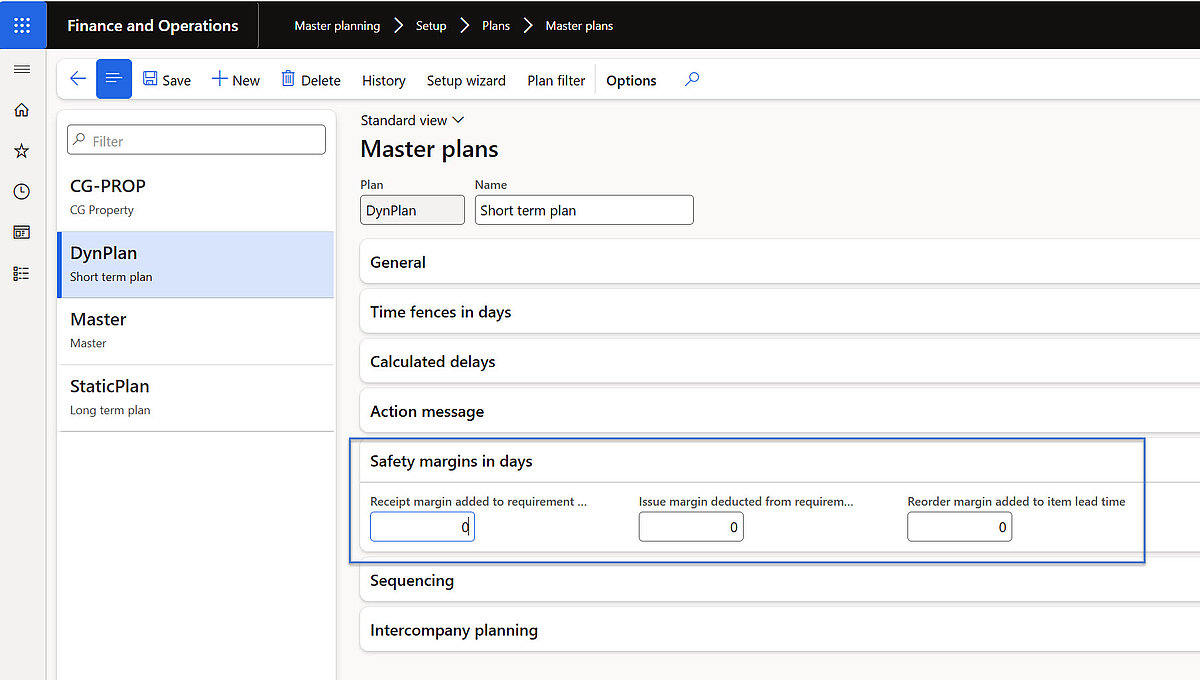1200x680 pixels.
Task: Open search with the magnifier icon
Action: pos(691,77)
